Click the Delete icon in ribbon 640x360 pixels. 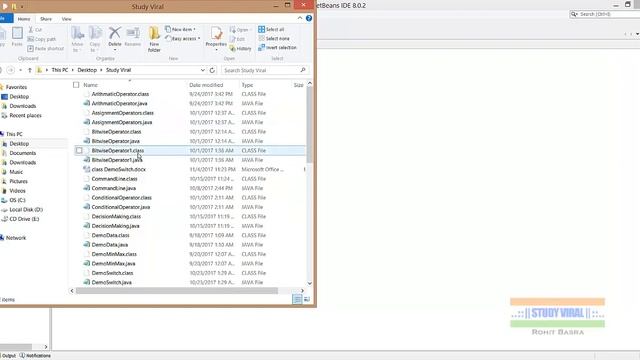pos(115,36)
